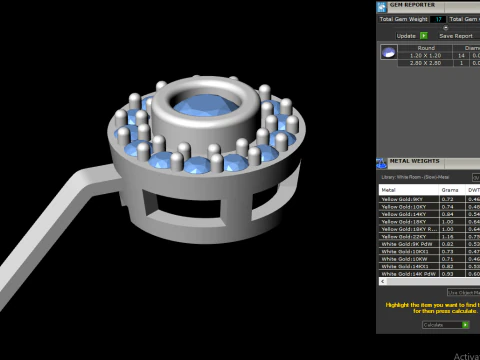
Task: Click the quantity 14 cell
Action: (461, 56)
